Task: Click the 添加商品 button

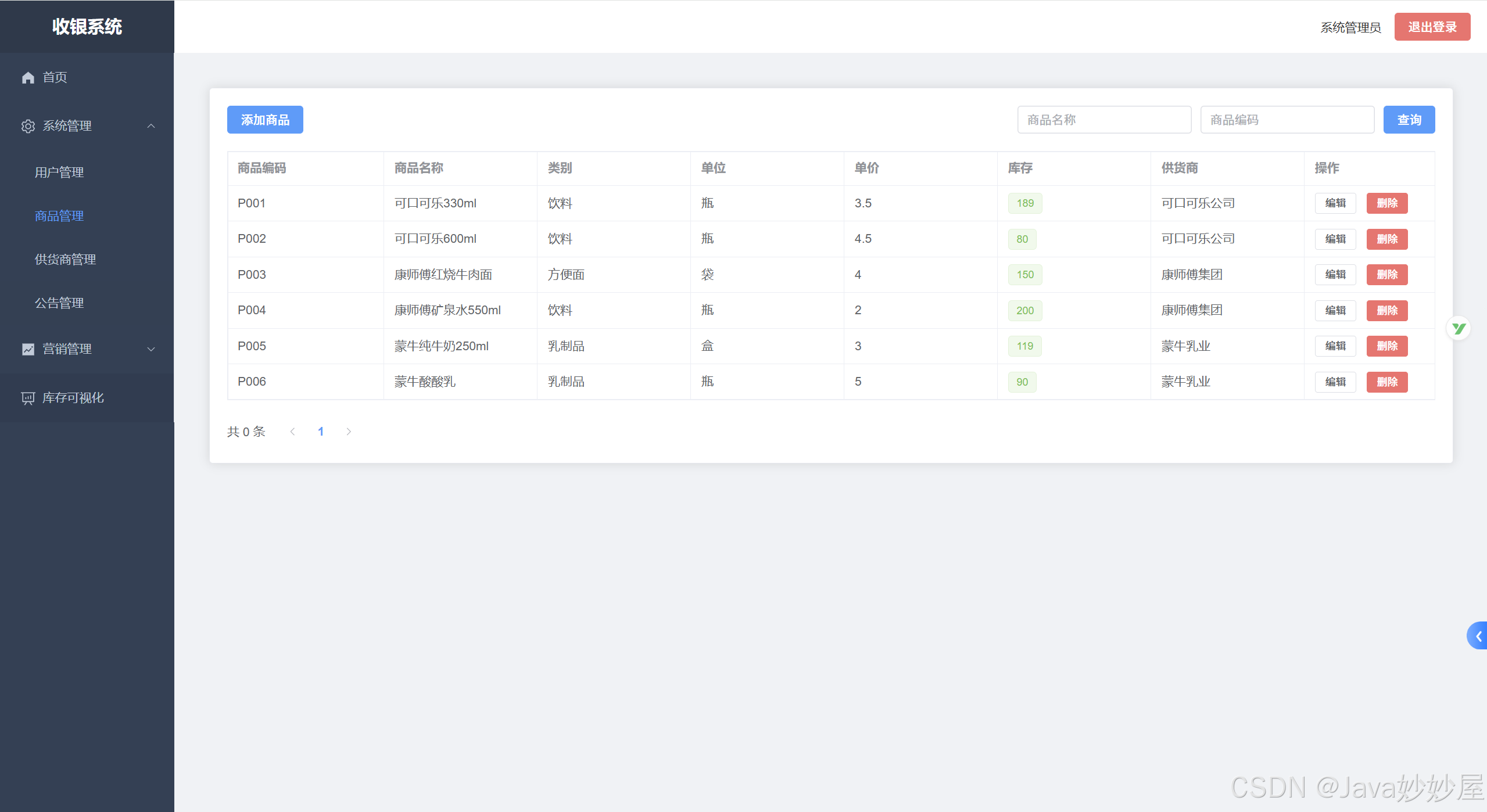Action: click(265, 120)
